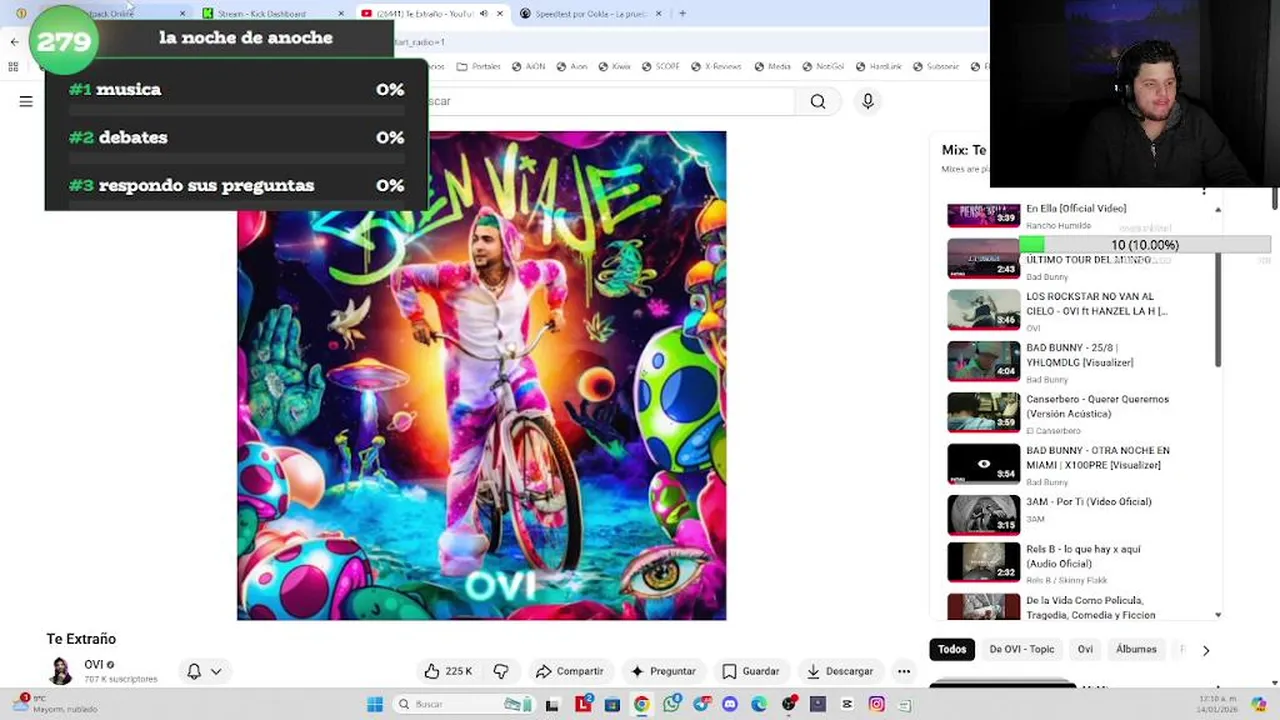Go back with browser back arrow

tap(14, 42)
